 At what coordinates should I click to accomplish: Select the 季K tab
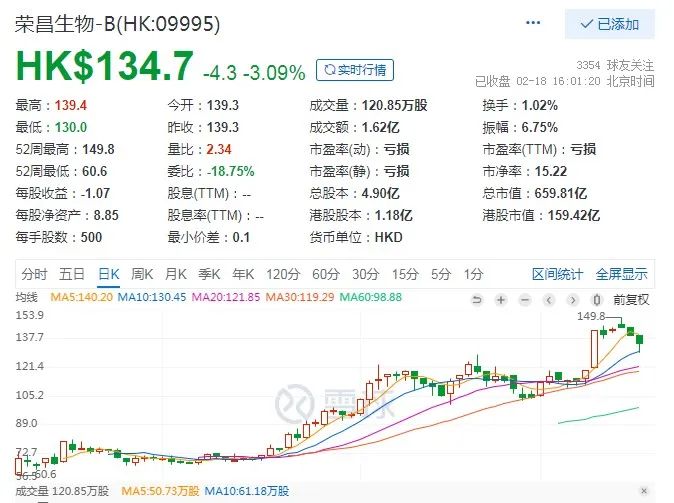pyautogui.click(x=209, y=274)
